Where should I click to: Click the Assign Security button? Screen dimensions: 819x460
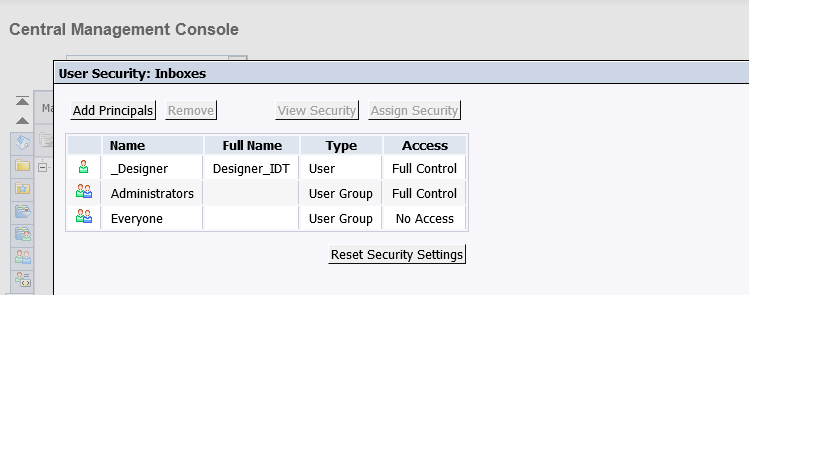(x=414, y=111)
